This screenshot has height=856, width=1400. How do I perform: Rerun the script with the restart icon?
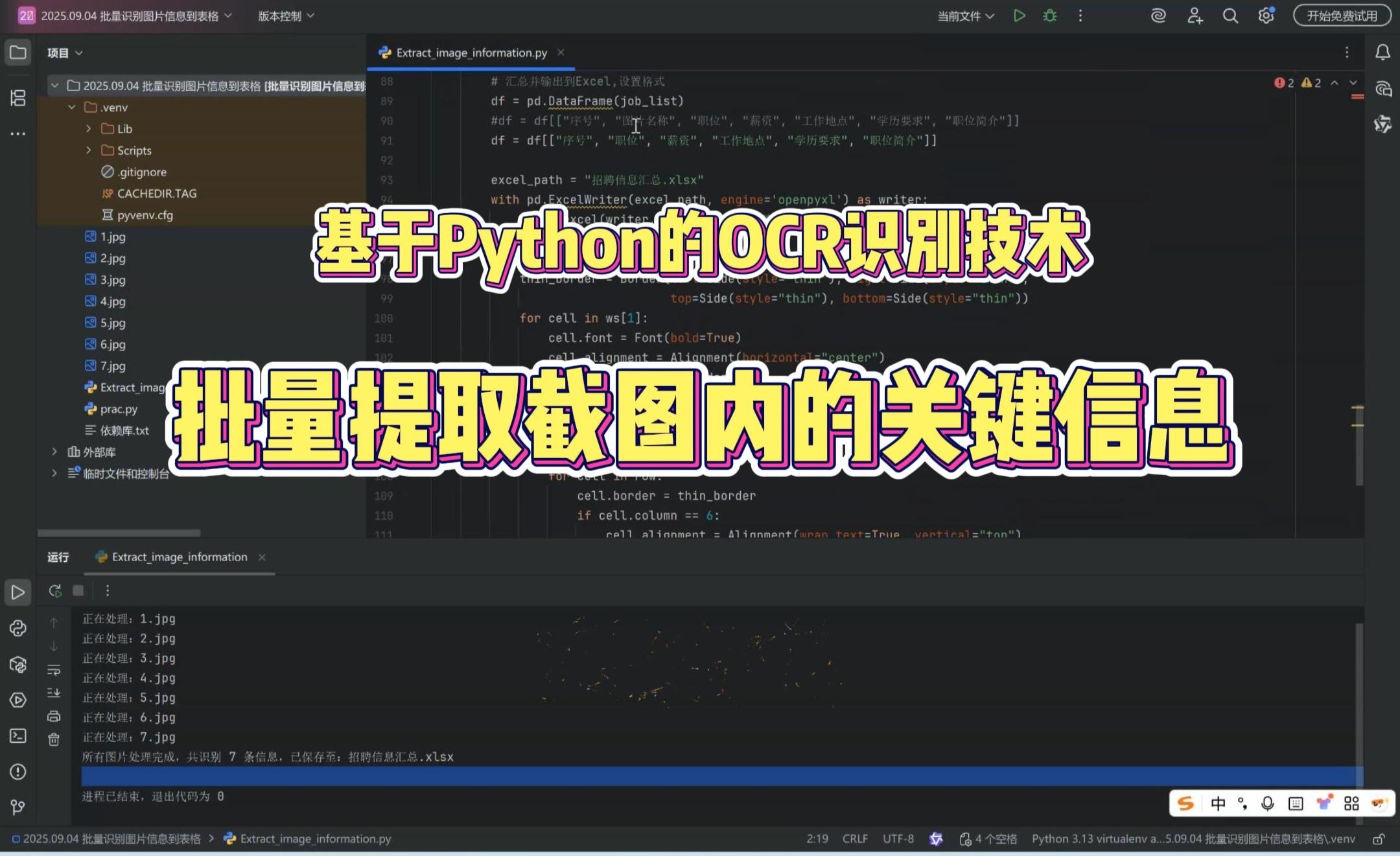tap(55, 590)
